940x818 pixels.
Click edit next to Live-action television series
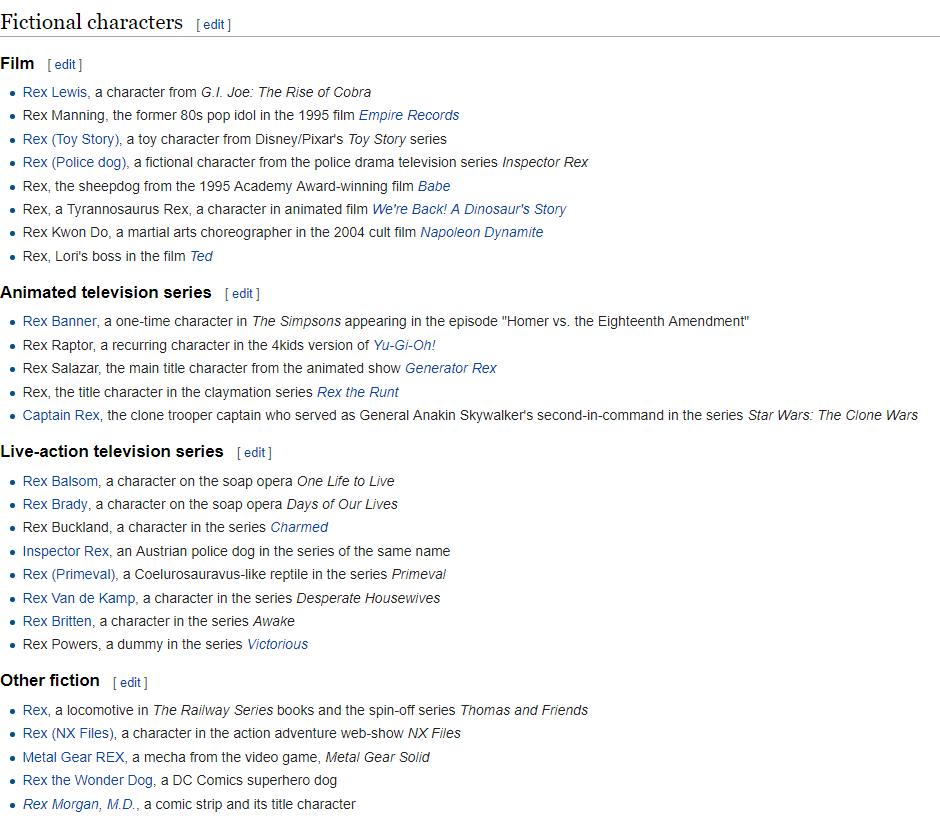pyautogui.click(x=254, y=453)
